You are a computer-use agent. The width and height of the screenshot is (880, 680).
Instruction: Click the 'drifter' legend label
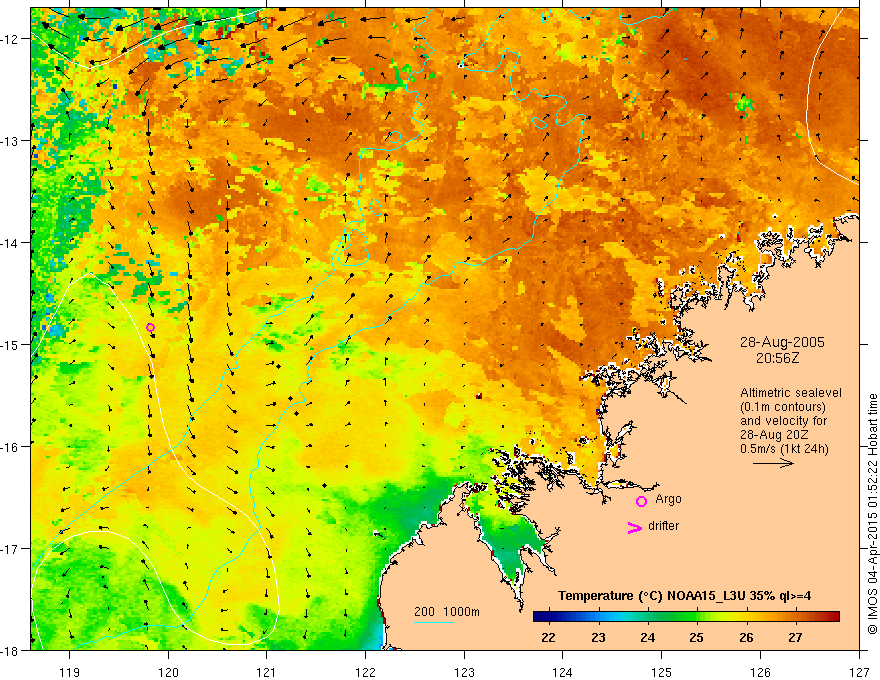[663, 526]
